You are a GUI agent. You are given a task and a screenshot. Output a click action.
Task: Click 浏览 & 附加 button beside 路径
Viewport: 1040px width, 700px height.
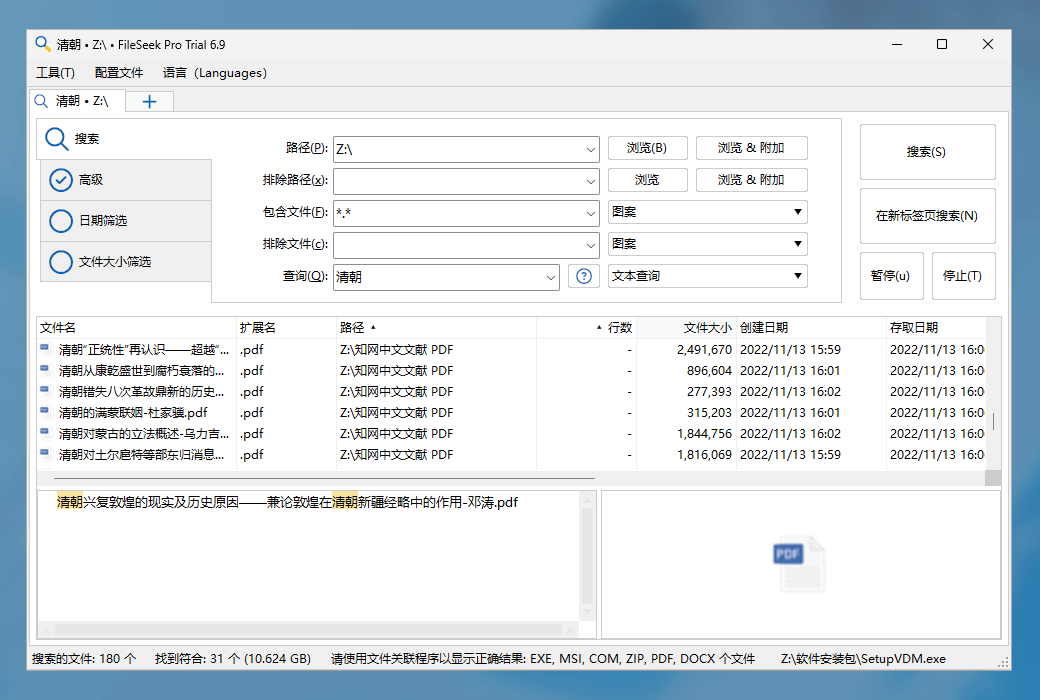(x=751, y=148)
